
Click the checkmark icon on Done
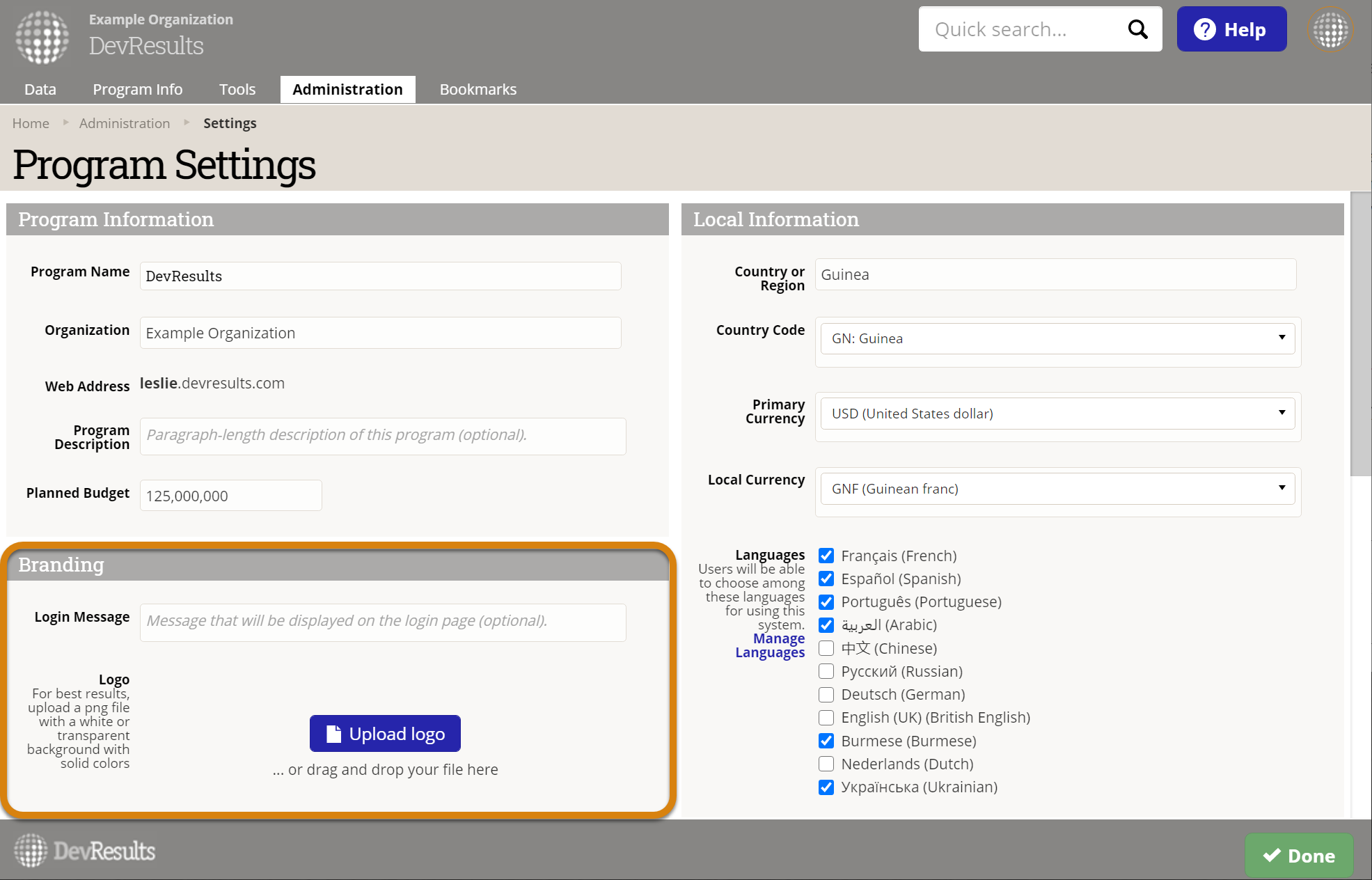[x=1272, y=855]
